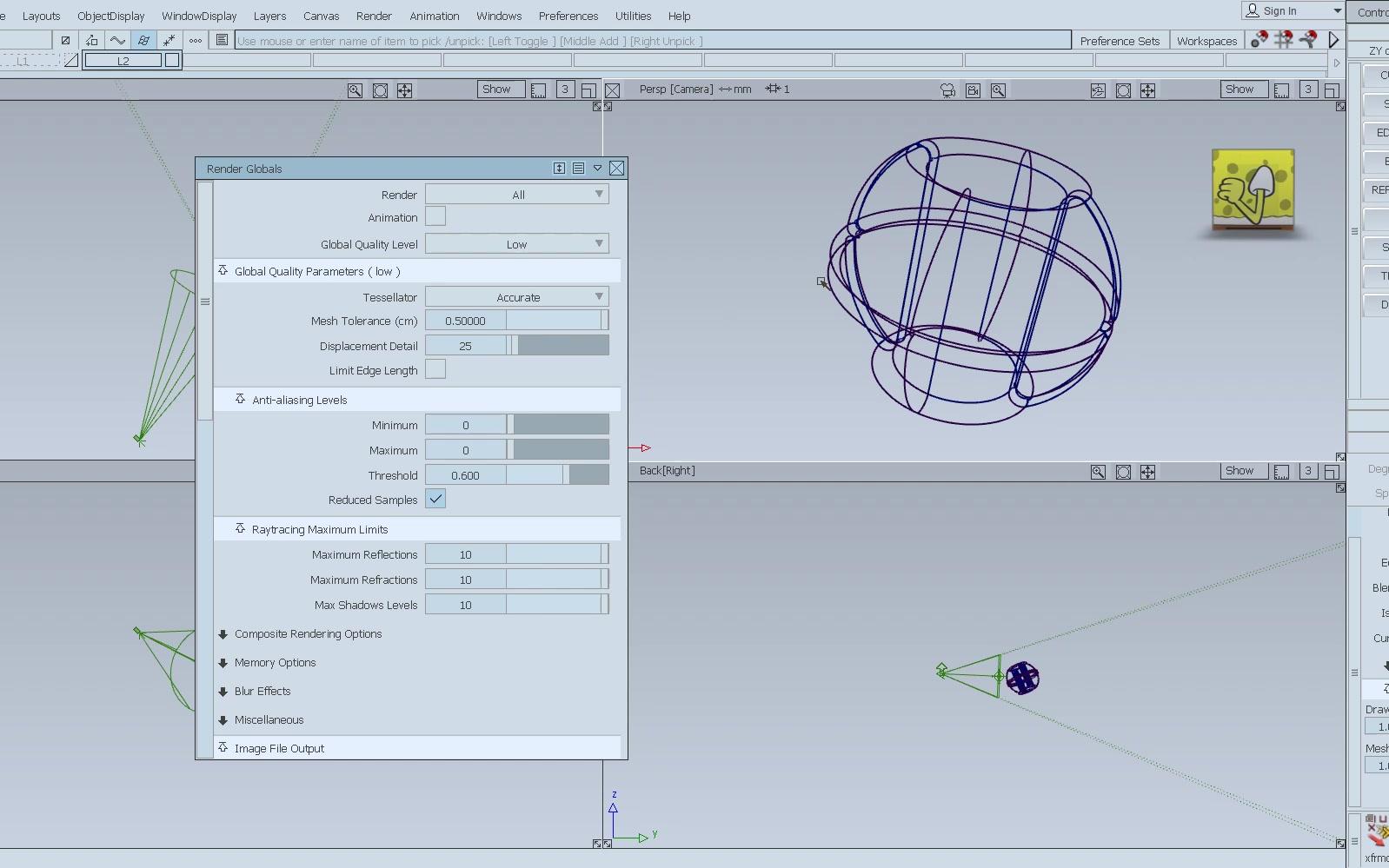This screenshot has height=868, width=1389.
Task: Toggle the Animation checkbox
Action: pyautogui.click(x=435, y=217)
